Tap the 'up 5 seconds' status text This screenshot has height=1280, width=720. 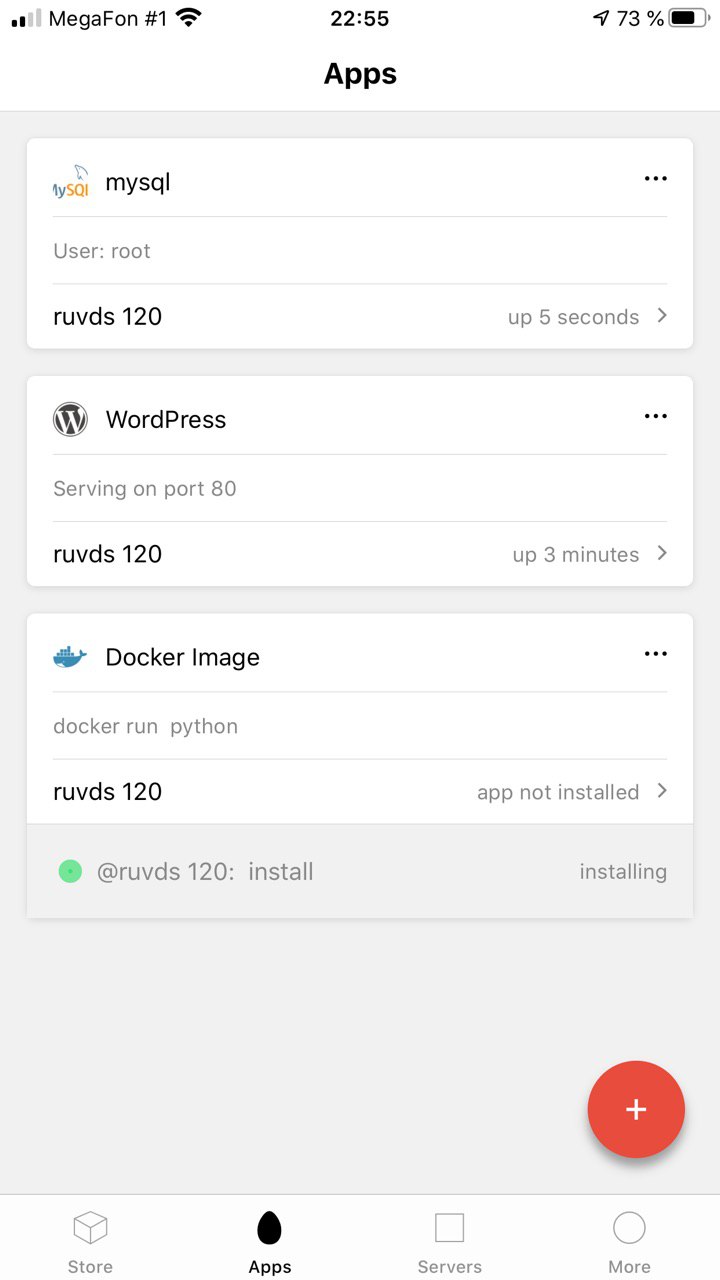pyautogui.click(x=573, y=317)
